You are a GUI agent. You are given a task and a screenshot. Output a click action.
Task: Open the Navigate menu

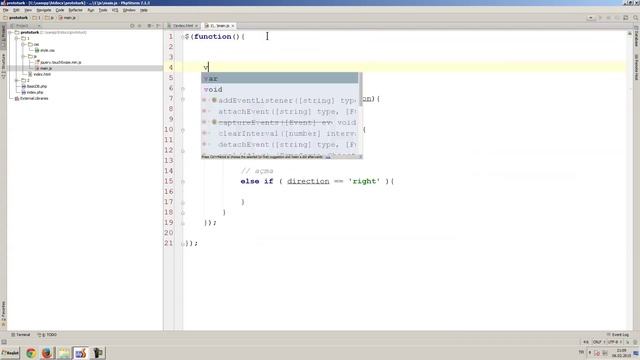[x=44, y=10]
